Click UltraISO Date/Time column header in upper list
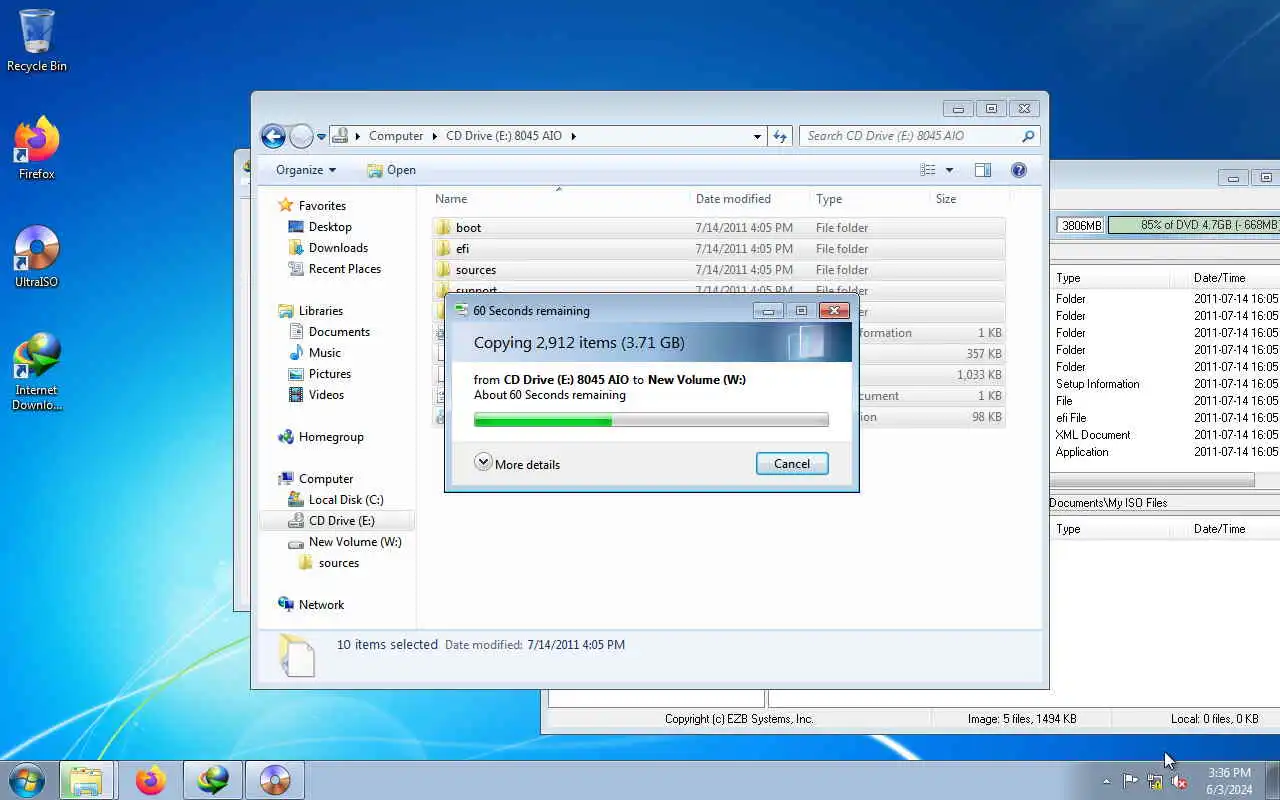1280x800 pixels. pos(1219,278)
